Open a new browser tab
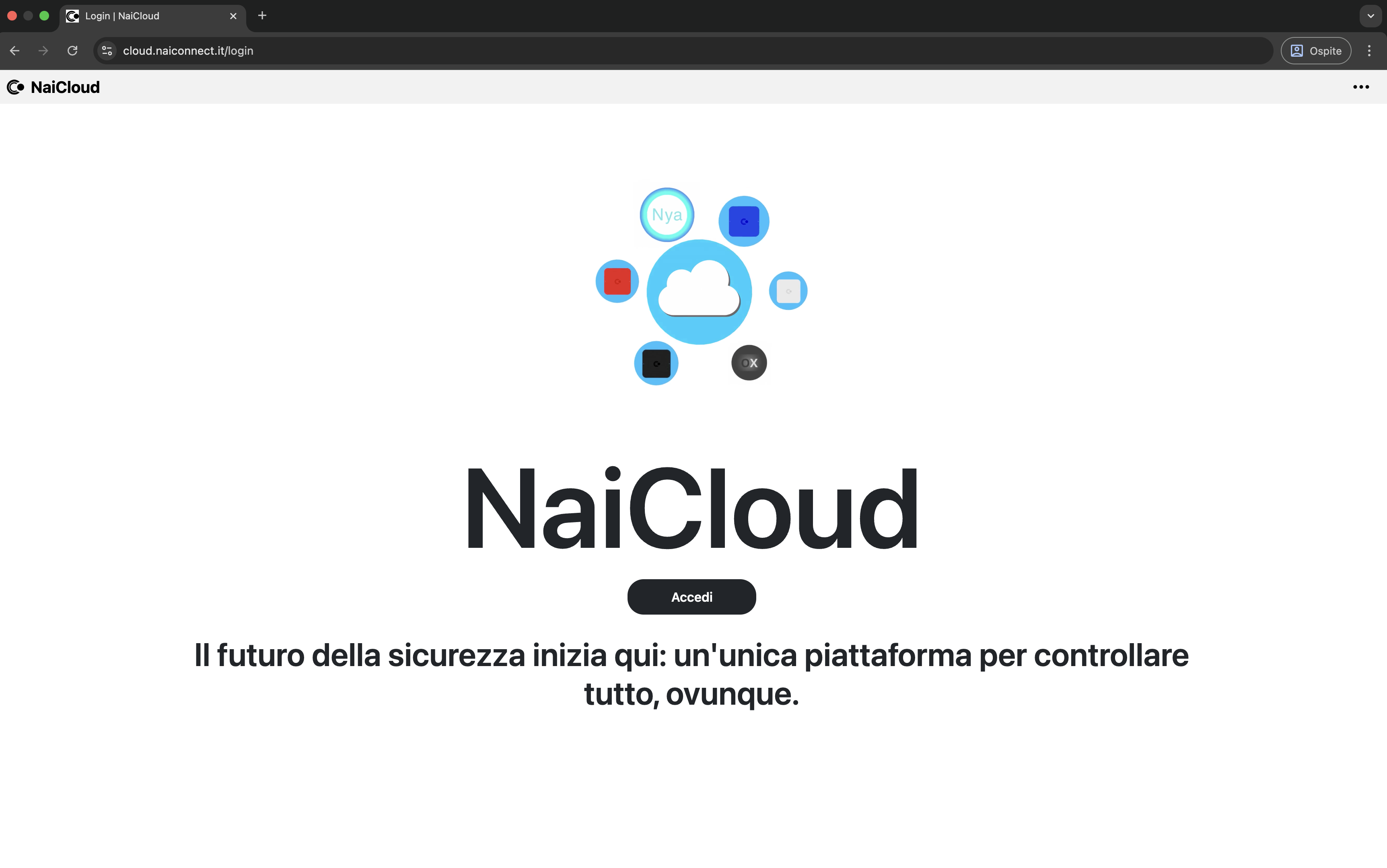 coord(262,16)
